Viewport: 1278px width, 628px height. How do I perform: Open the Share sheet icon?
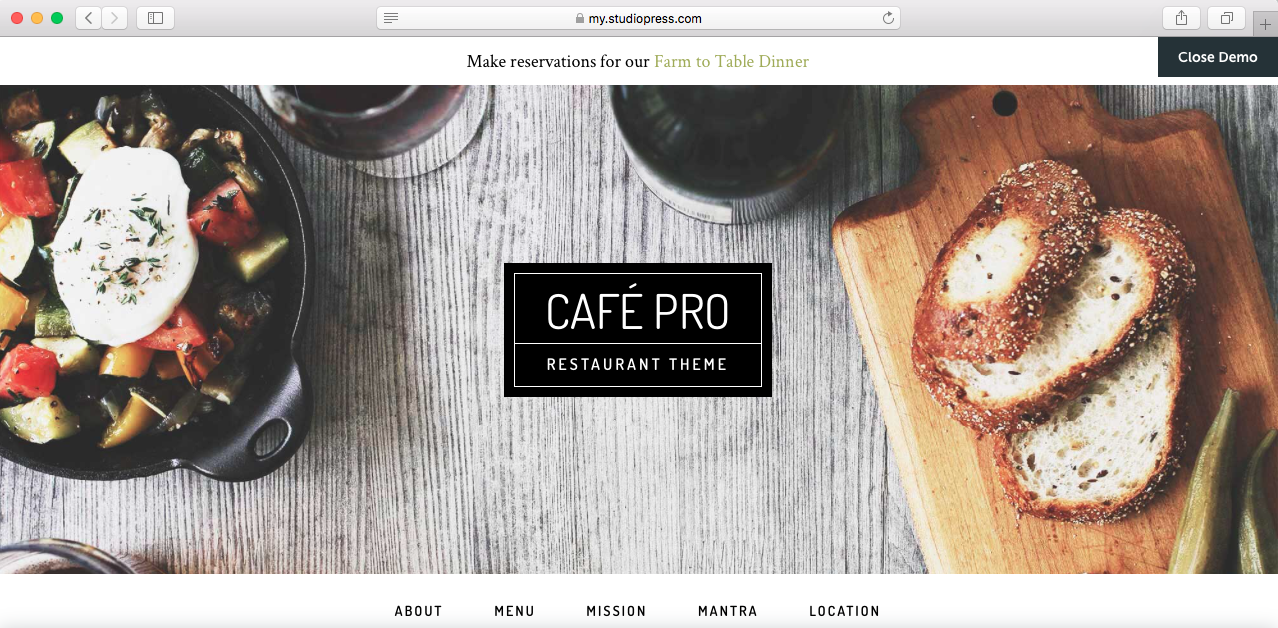click(1181, 18)
